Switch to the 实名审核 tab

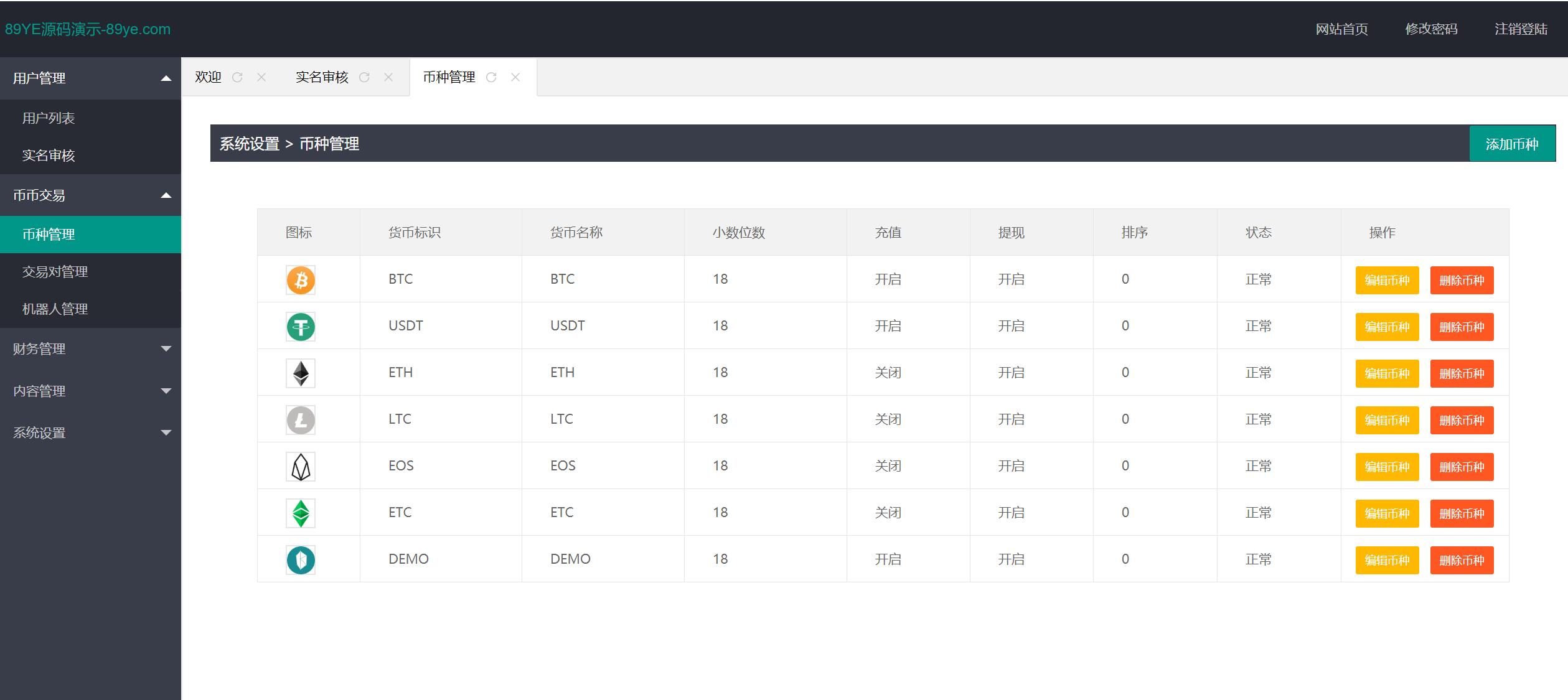click(322, 77)
